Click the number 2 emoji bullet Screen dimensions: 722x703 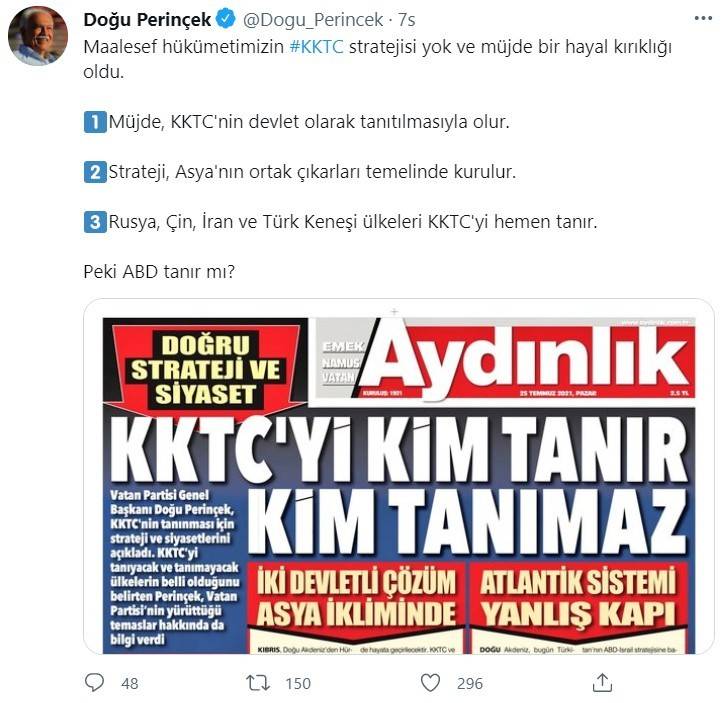[x=95, y=172]
